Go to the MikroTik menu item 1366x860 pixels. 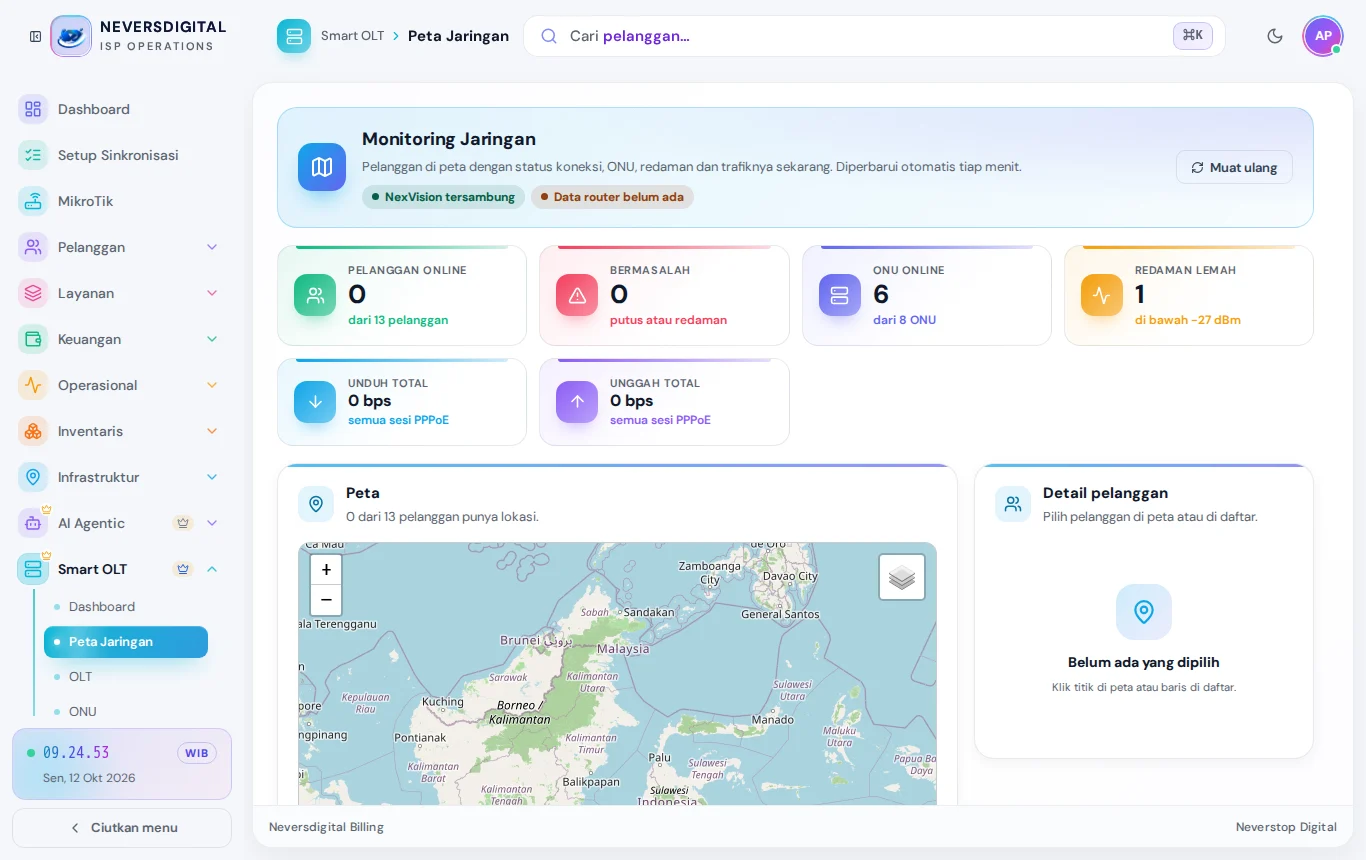click(122, 201)
